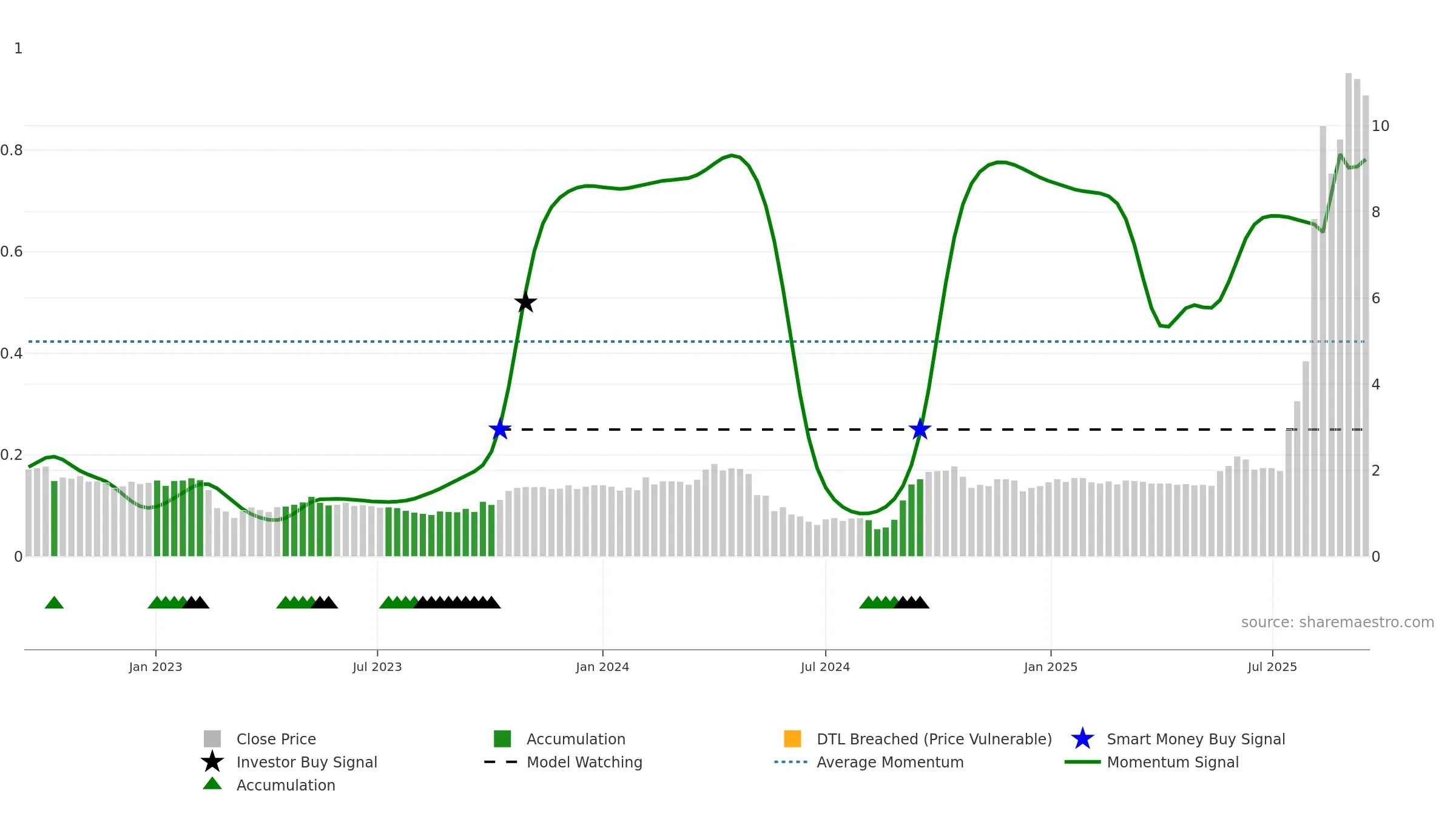Click the Smart Money Buy Signal legend text

pos(1196,739)
